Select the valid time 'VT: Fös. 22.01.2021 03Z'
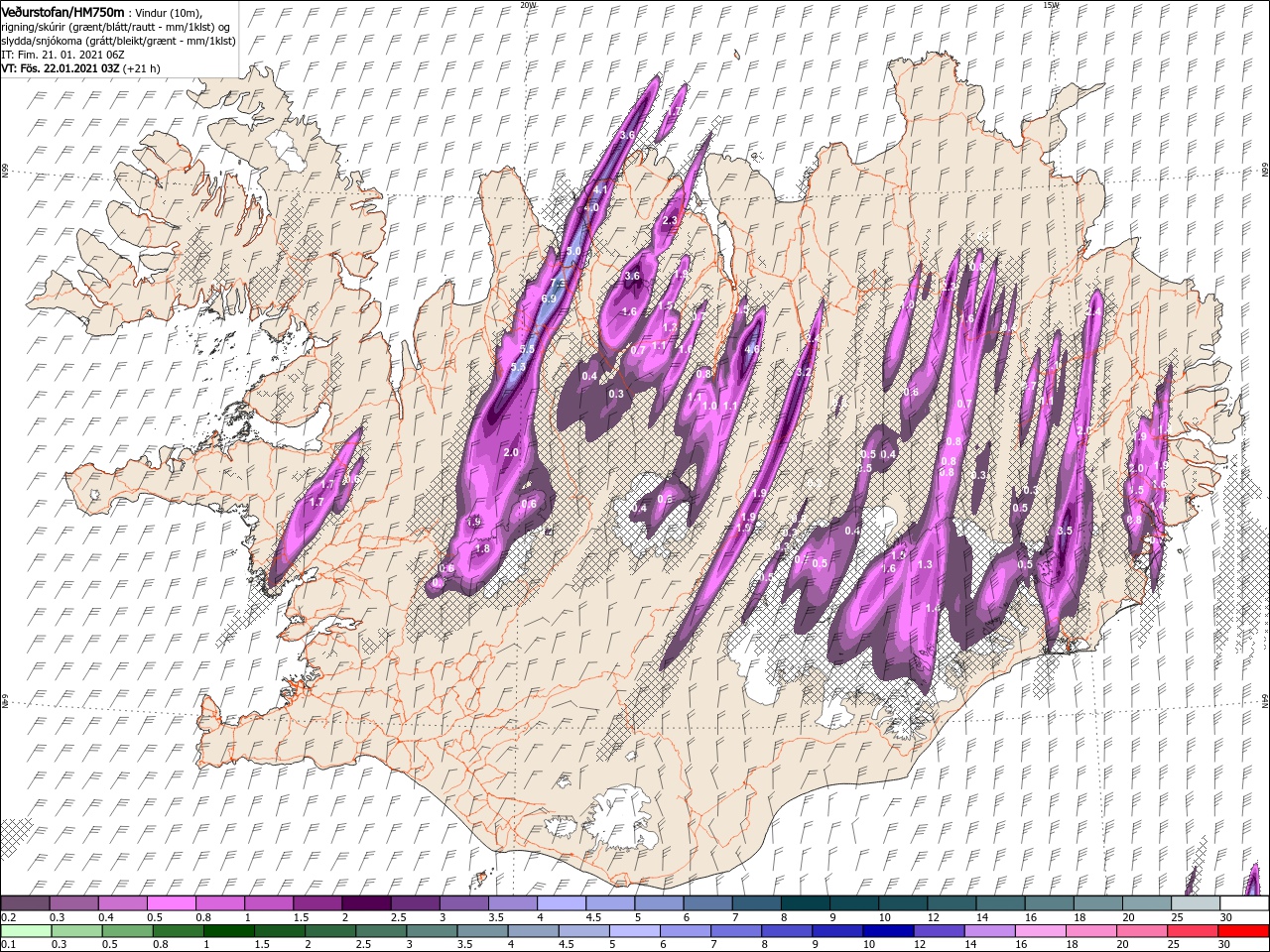The width and height of the screenshot is (1270, 952). 61,68
